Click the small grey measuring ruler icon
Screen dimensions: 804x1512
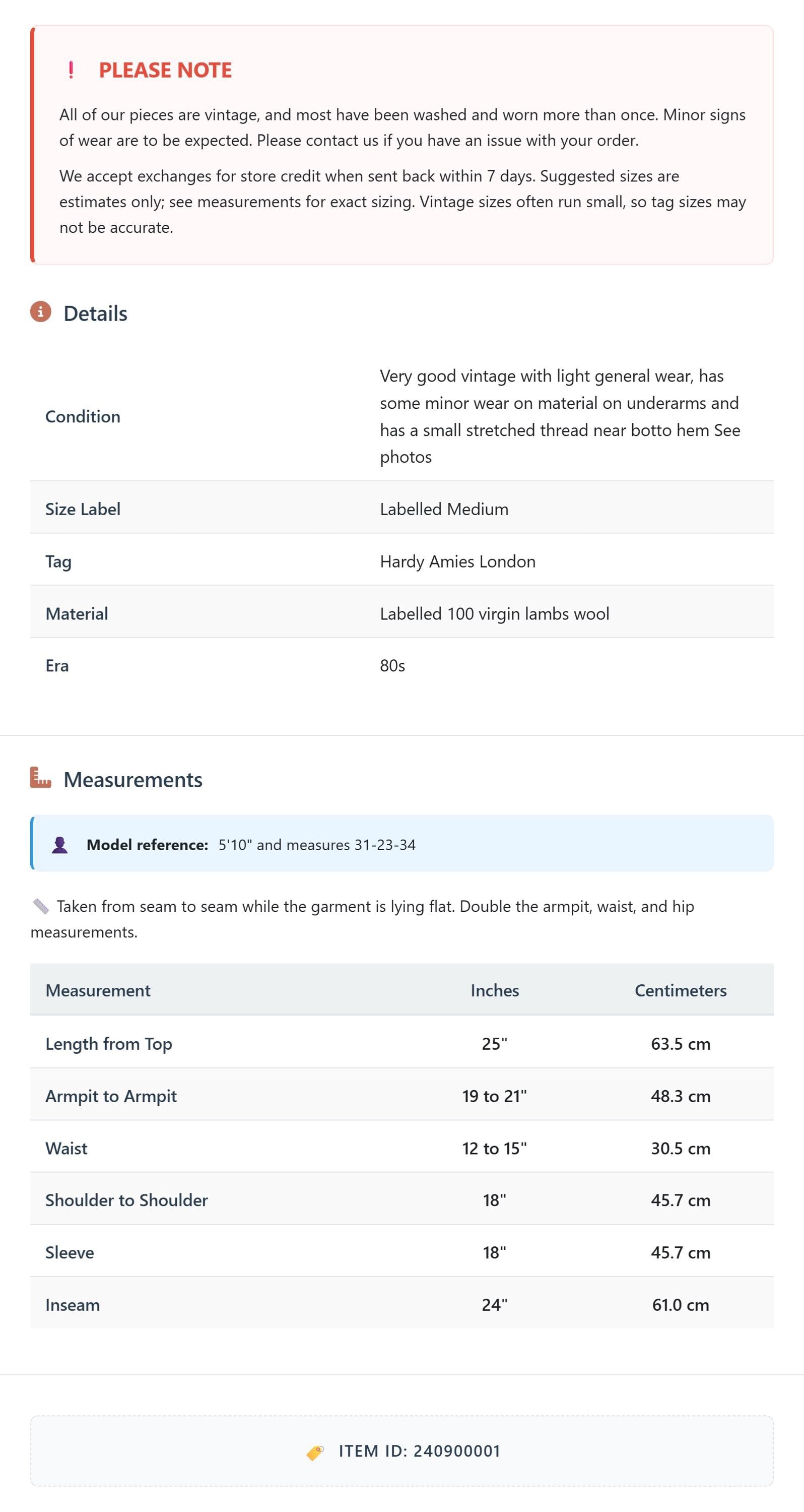point(40,906)
